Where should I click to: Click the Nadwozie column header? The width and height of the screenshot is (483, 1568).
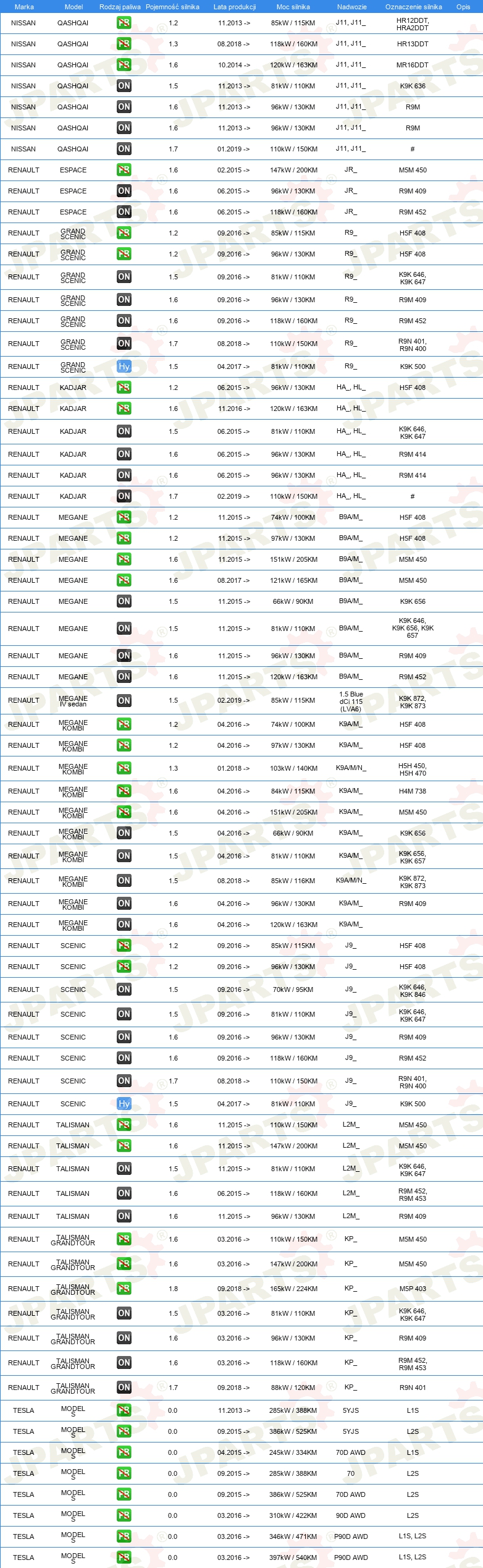[352, 7]
